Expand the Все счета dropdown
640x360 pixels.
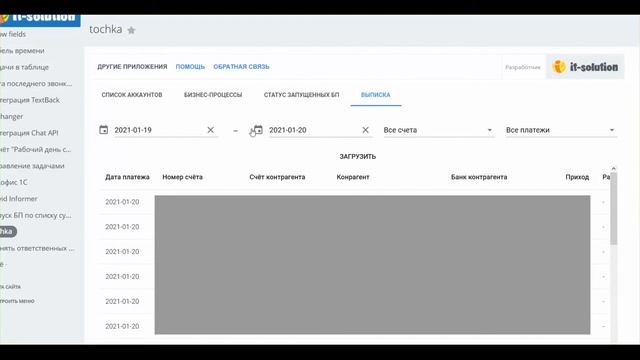438,130
